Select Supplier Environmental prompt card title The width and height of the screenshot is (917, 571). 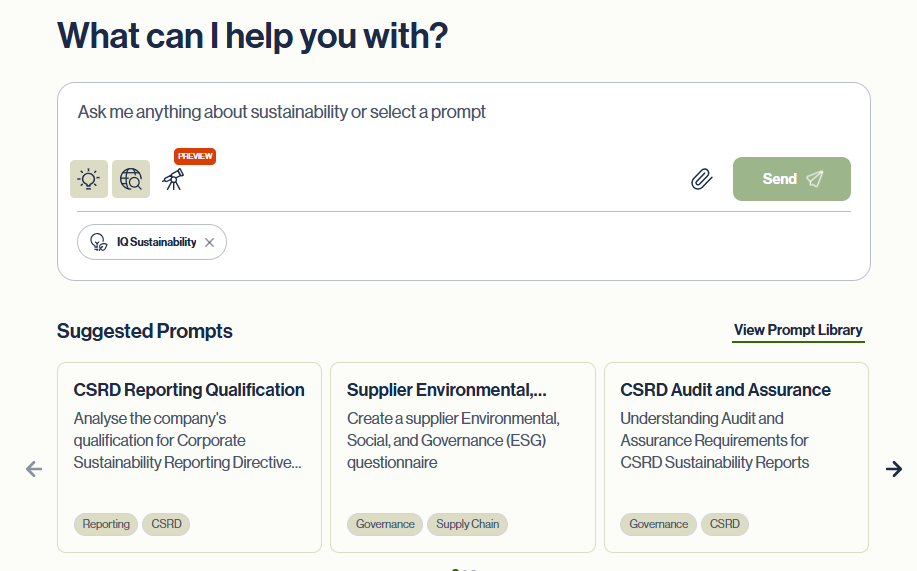(447, 390)
